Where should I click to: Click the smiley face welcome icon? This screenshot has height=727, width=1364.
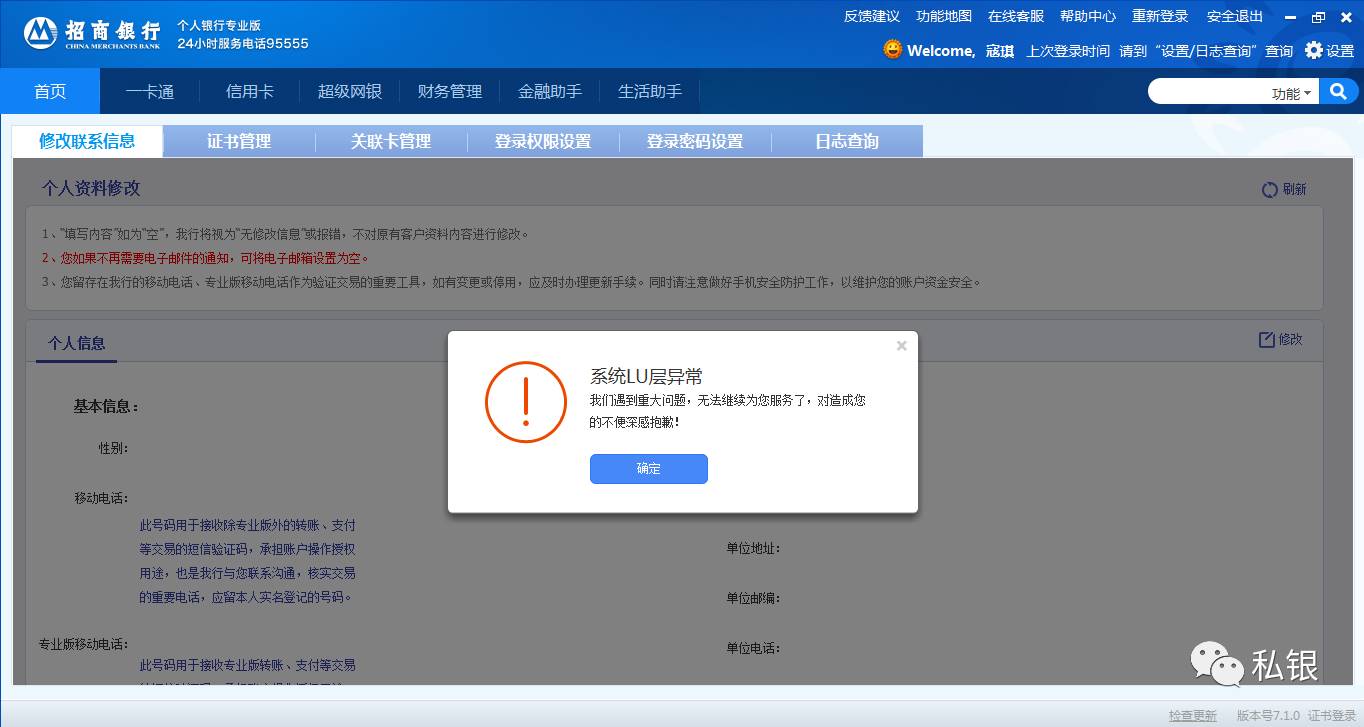pyautogui.click(x=893, y=49)
